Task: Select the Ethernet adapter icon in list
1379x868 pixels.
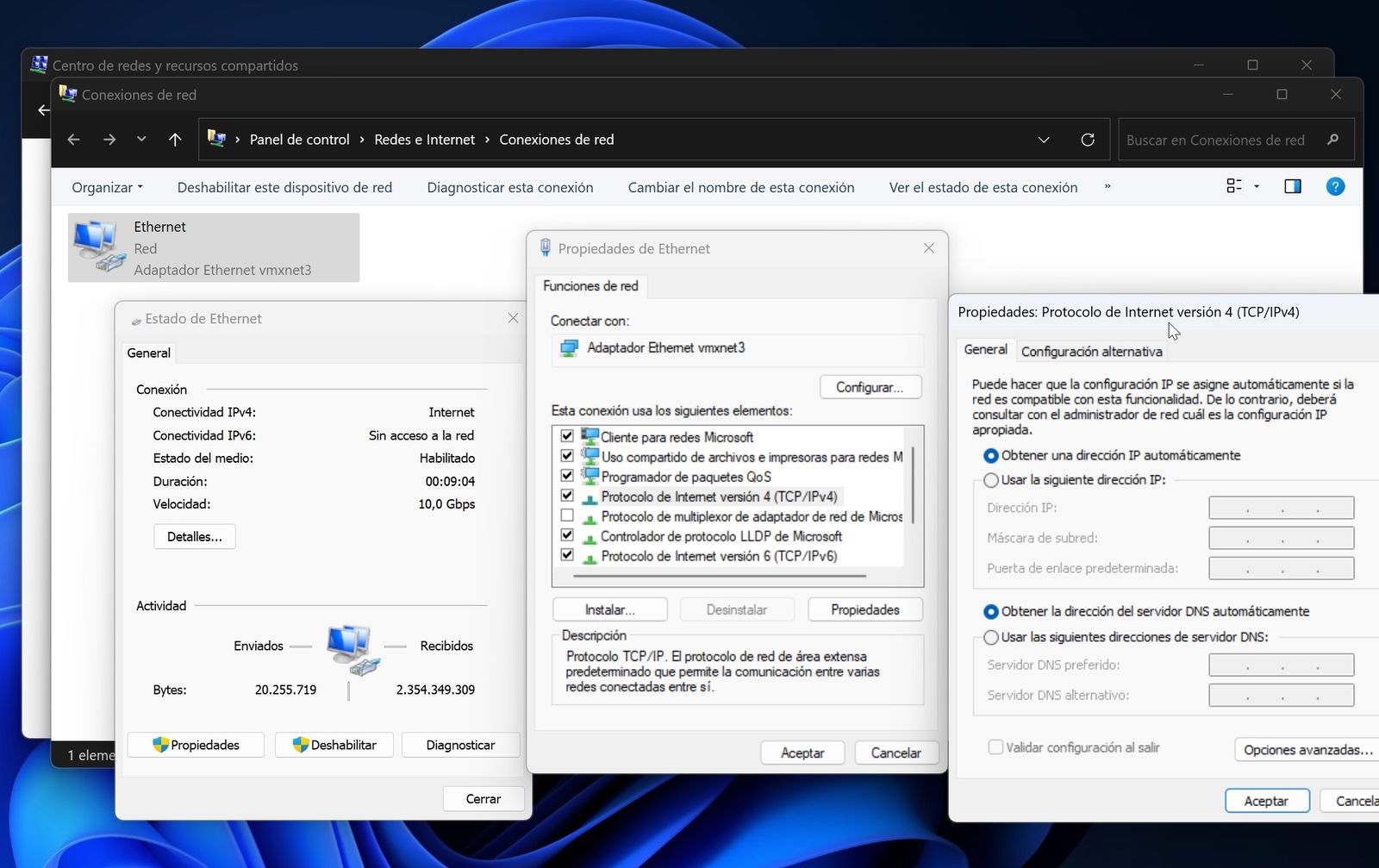Action: [98, 247]
